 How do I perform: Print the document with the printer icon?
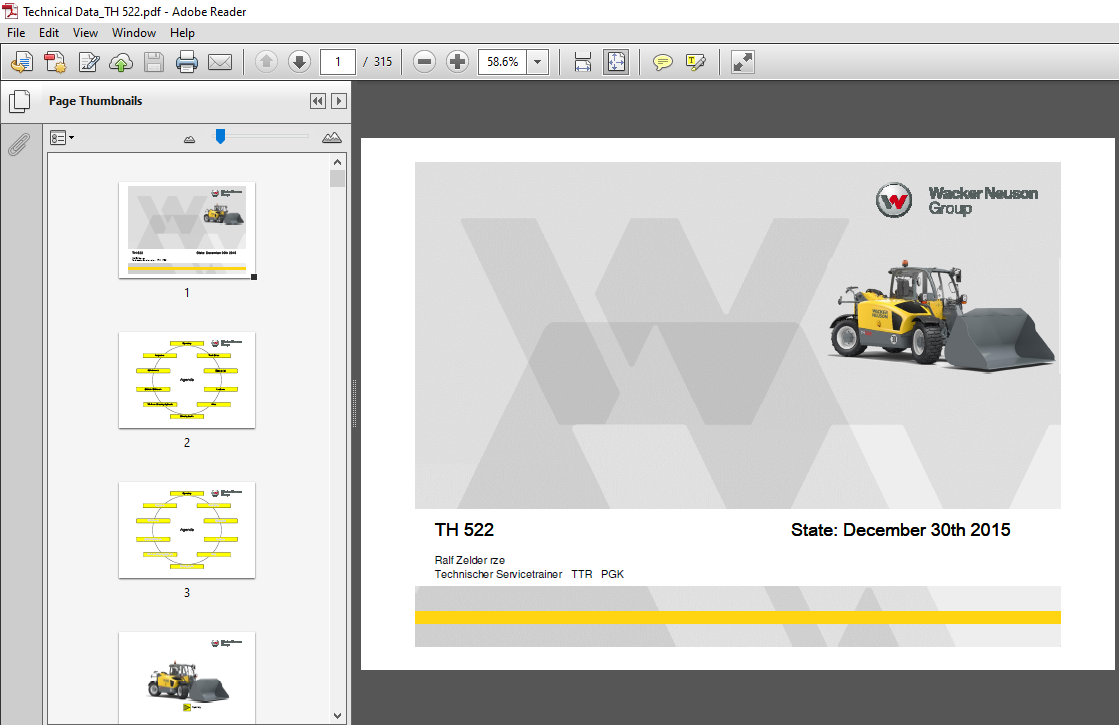pos(187,63)
